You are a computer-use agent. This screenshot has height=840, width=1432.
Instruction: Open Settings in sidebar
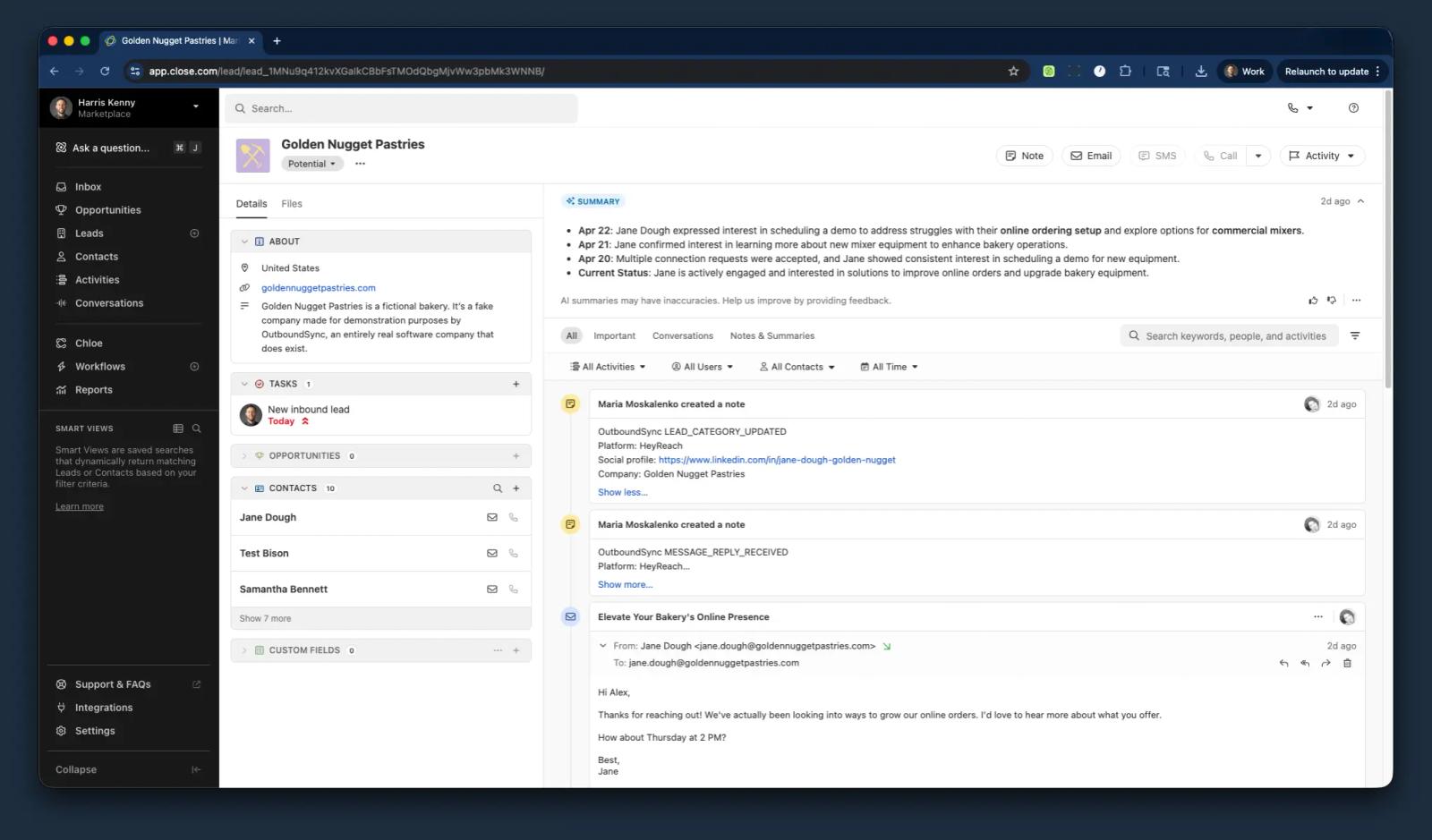point(95,731)
